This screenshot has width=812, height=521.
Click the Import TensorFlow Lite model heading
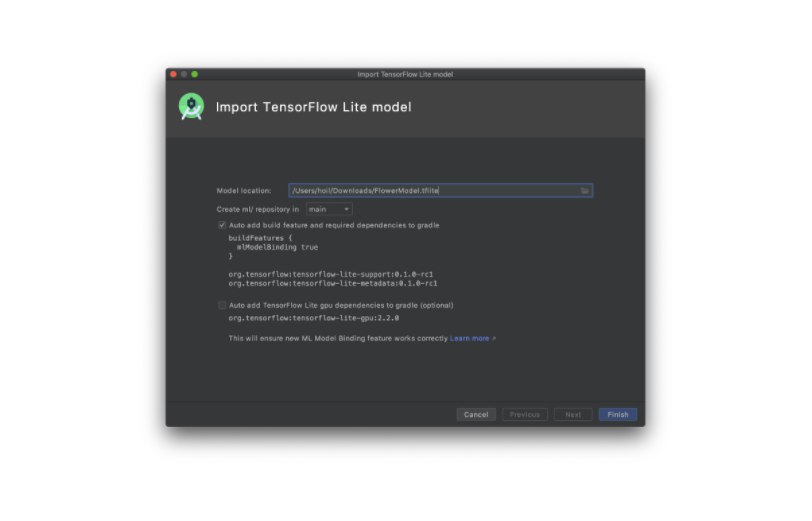pyautogui.click(x=313, y=107)
